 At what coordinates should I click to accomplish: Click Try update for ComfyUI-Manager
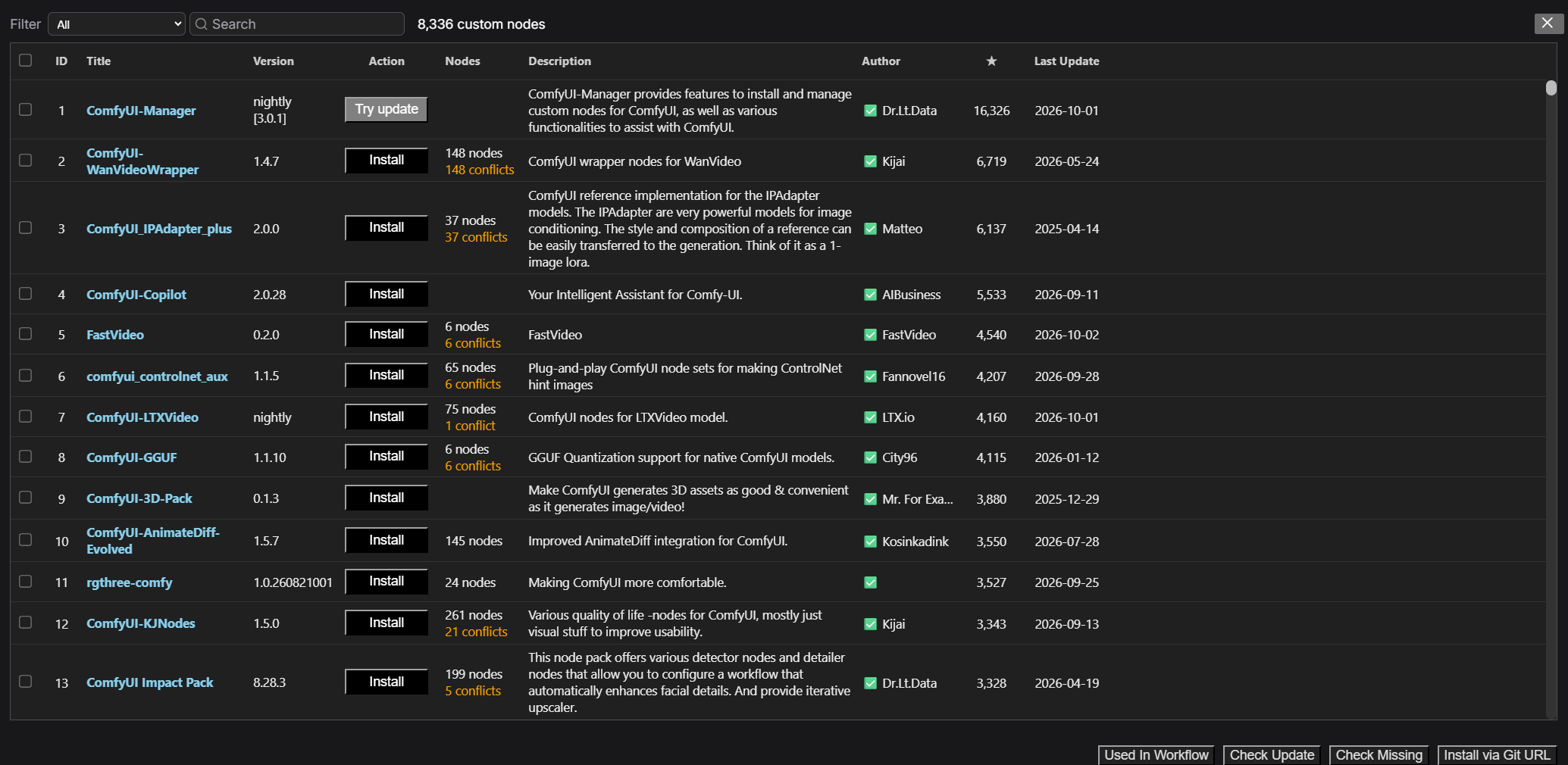point(387,110)
